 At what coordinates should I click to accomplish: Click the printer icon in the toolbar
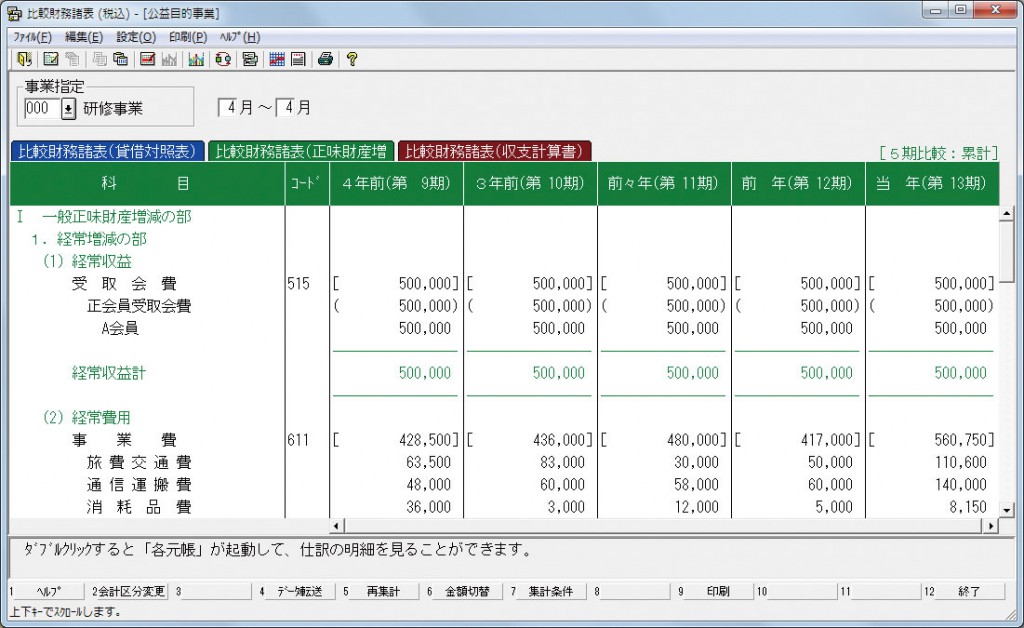pos(323,59)
